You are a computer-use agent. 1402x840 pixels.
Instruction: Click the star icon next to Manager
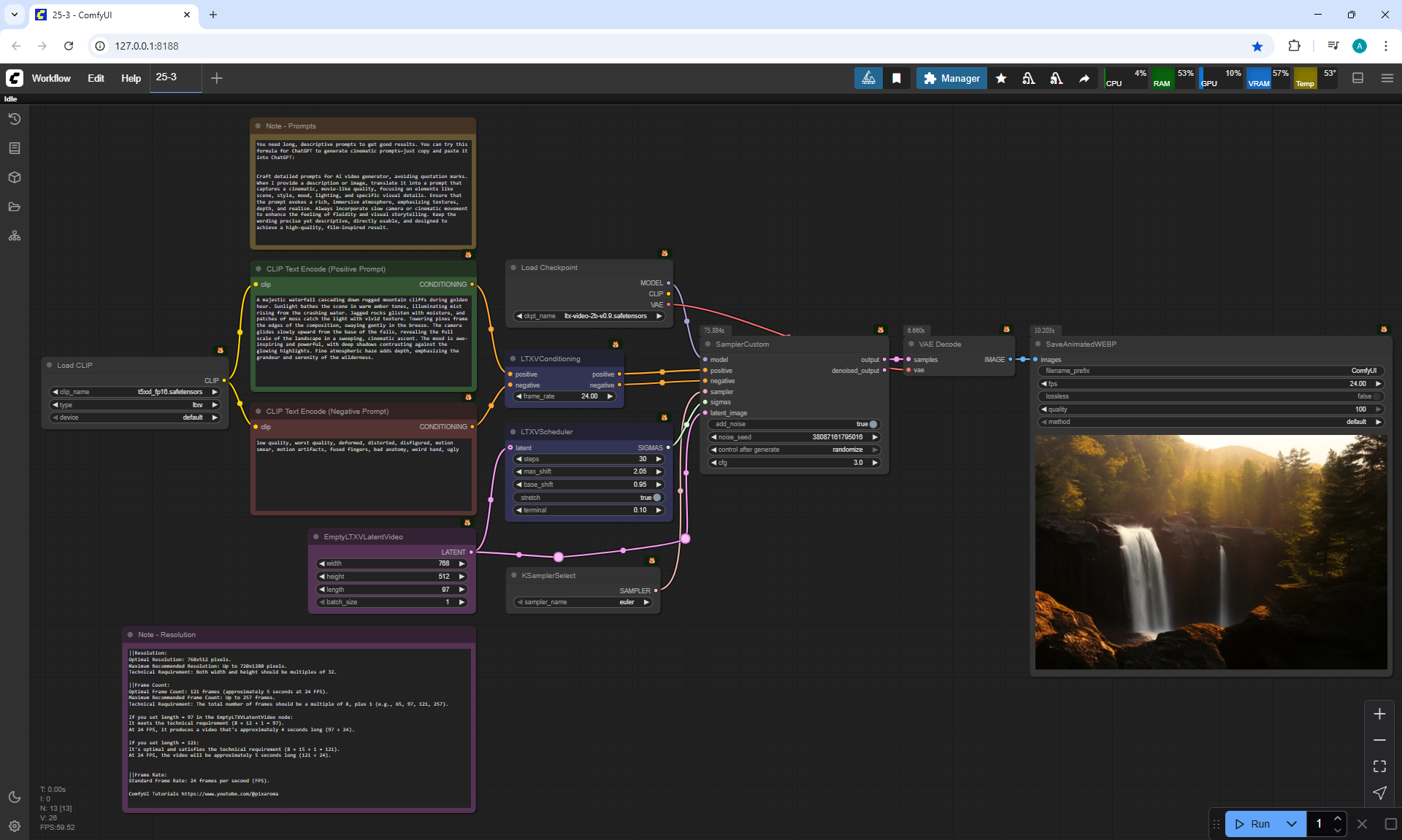click(1001, 78)
